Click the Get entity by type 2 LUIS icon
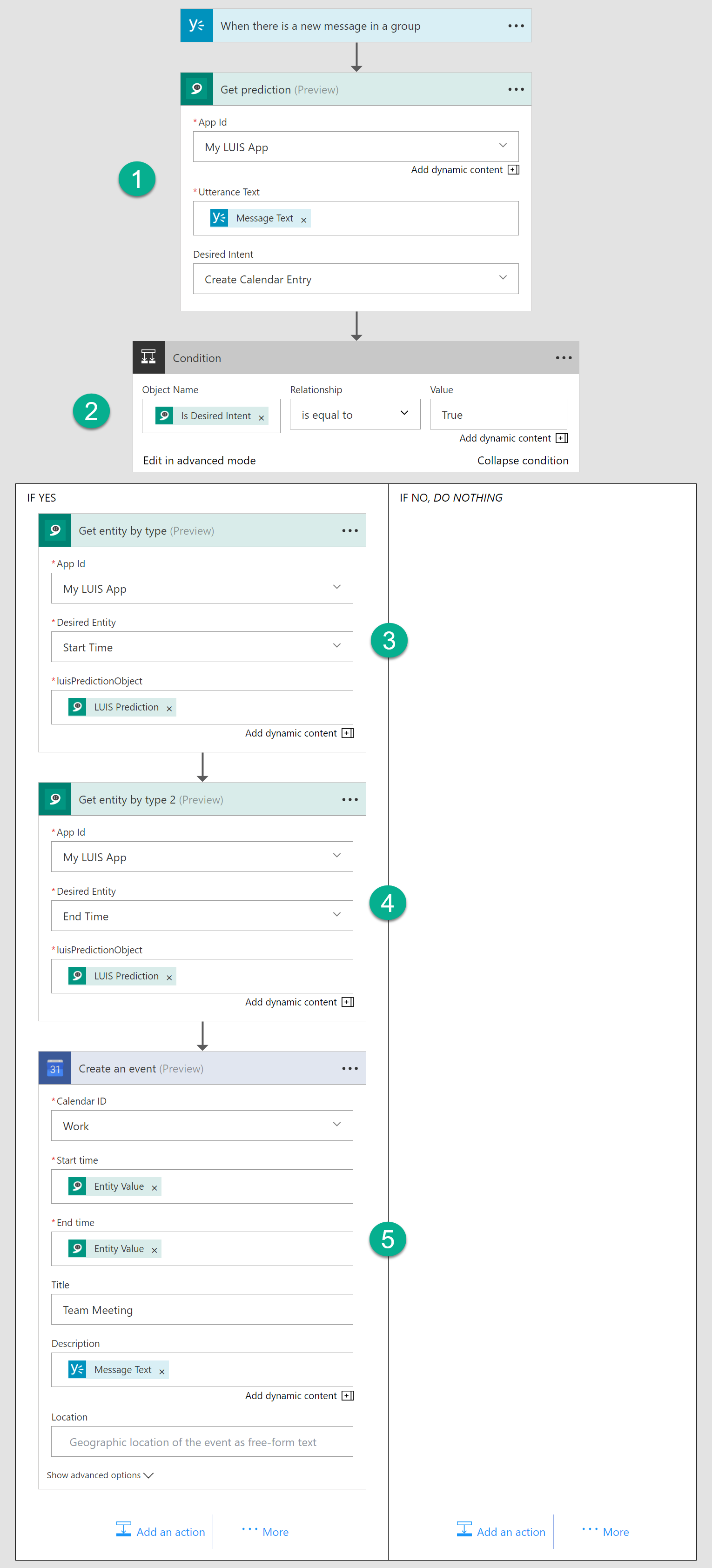The height and width of the screenshot is (1568, 712). [x=55, y=799]
